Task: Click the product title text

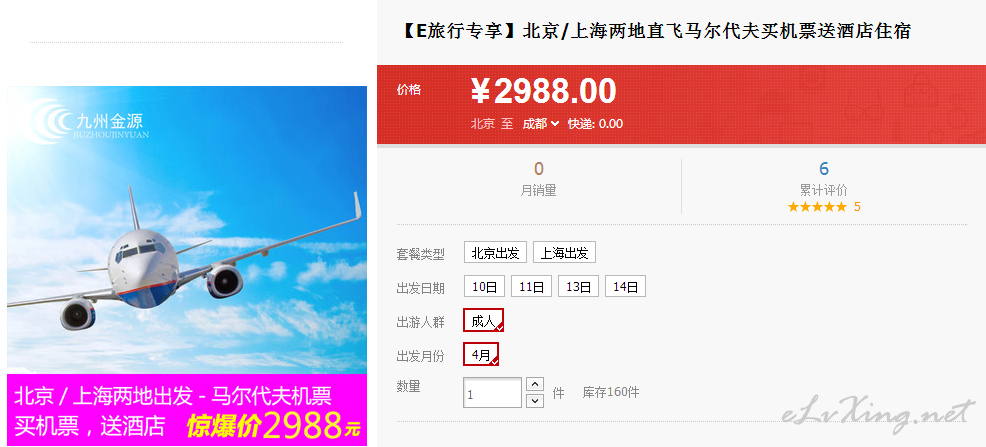Action: coord(654,31)
